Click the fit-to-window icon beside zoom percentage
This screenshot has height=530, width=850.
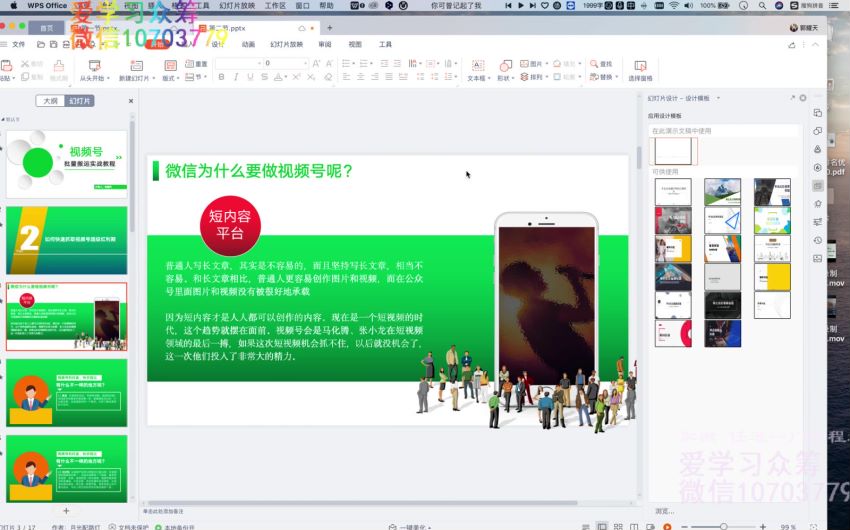pos(813,526)
